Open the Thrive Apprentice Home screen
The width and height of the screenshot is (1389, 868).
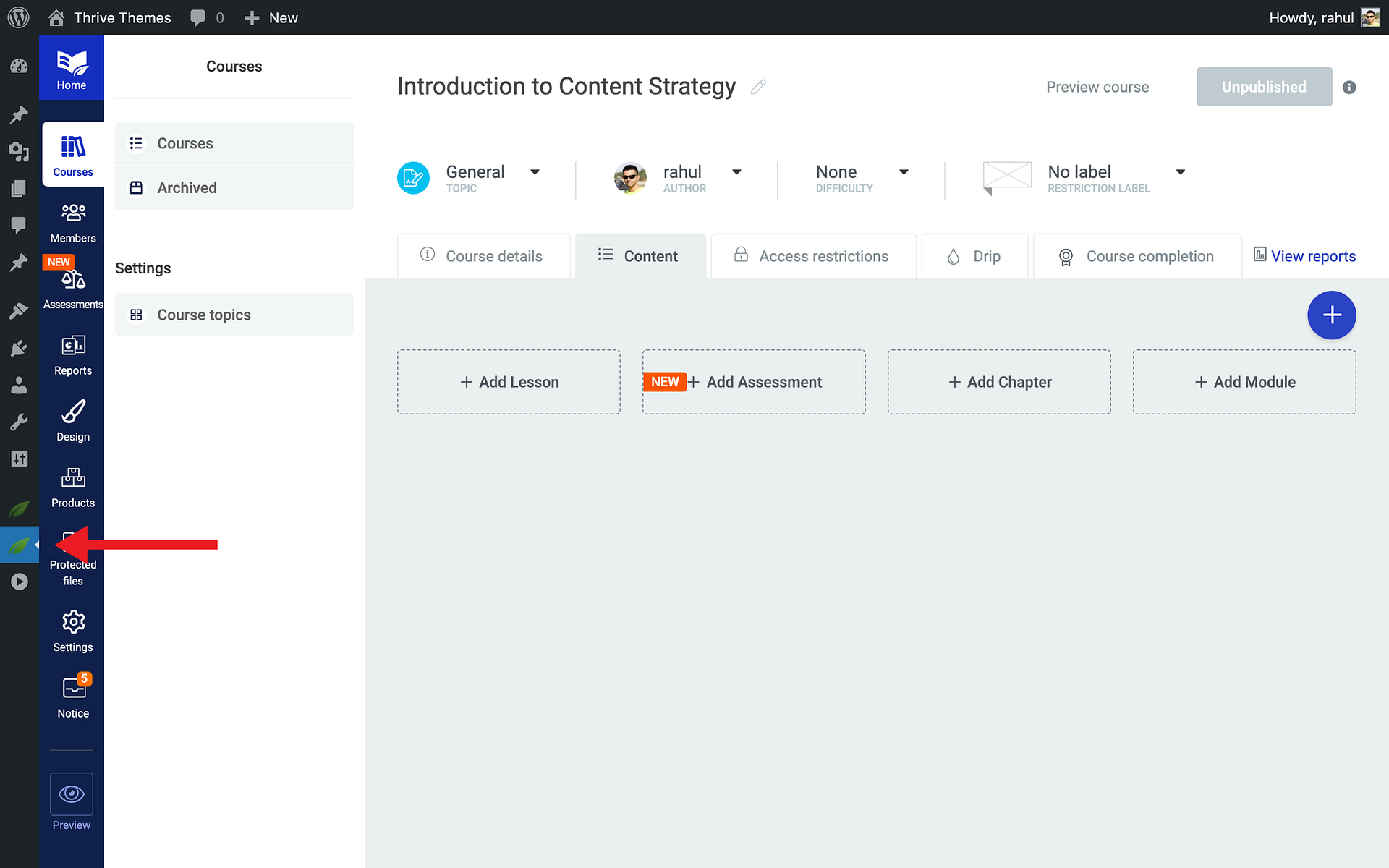pyautogui.click(x=71, y=67)
